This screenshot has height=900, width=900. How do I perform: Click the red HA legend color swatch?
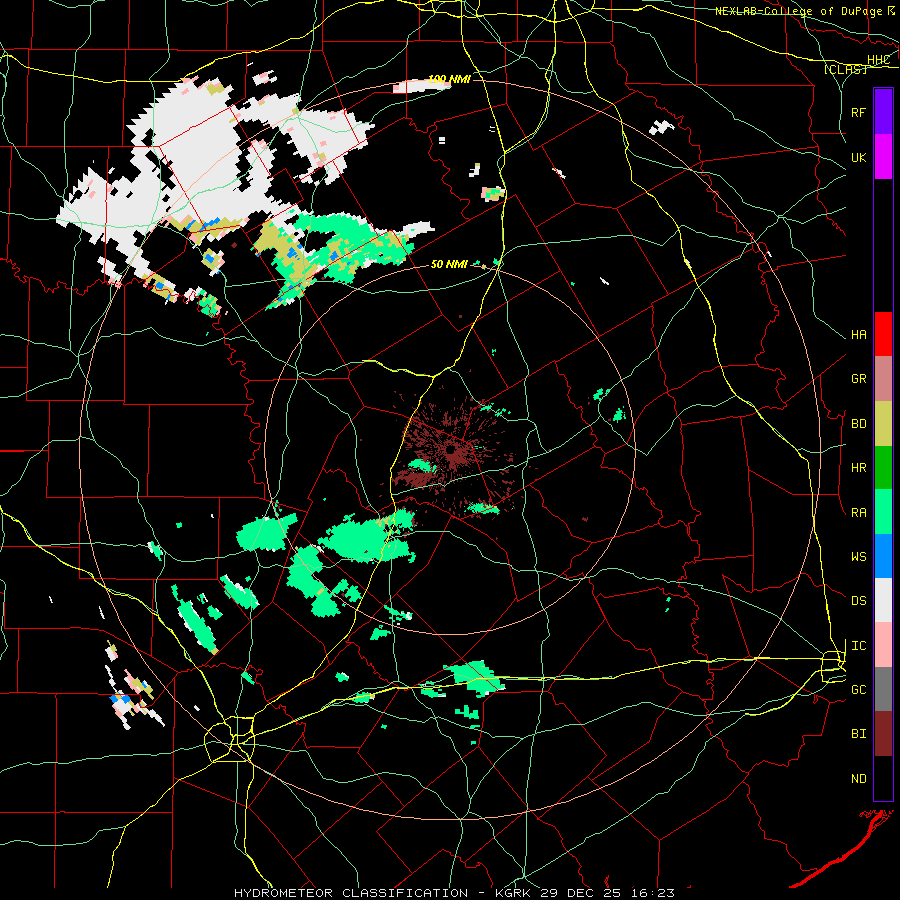click(x=883, y=334)
